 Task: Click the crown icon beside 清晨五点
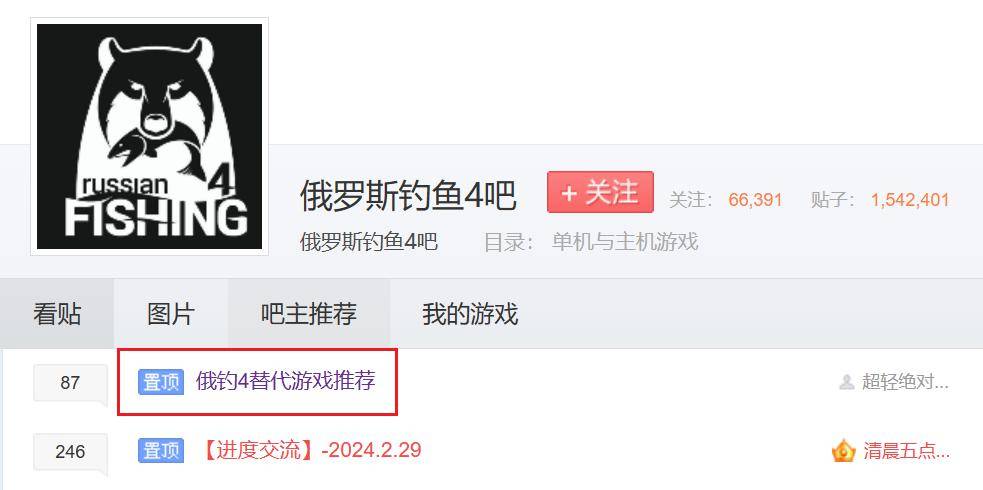[844, 451]
